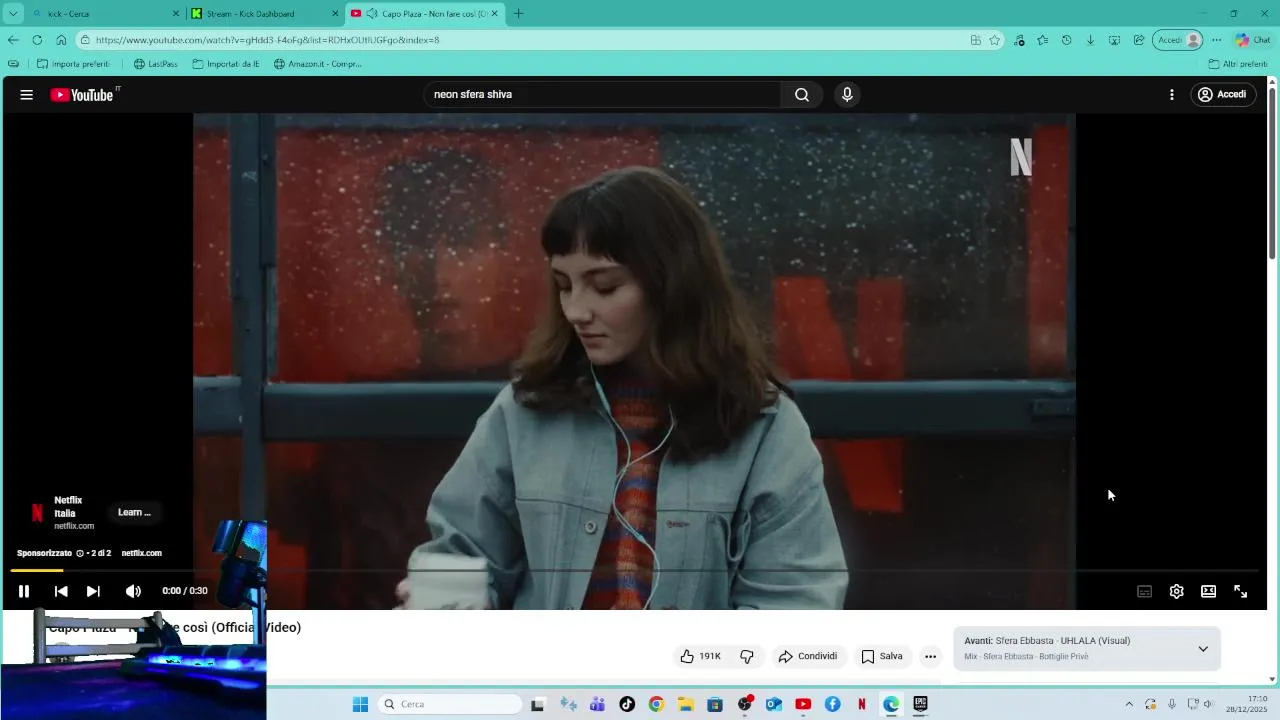Toggle theater mode in the player
1280x720 pixels.
point(1209,591)
